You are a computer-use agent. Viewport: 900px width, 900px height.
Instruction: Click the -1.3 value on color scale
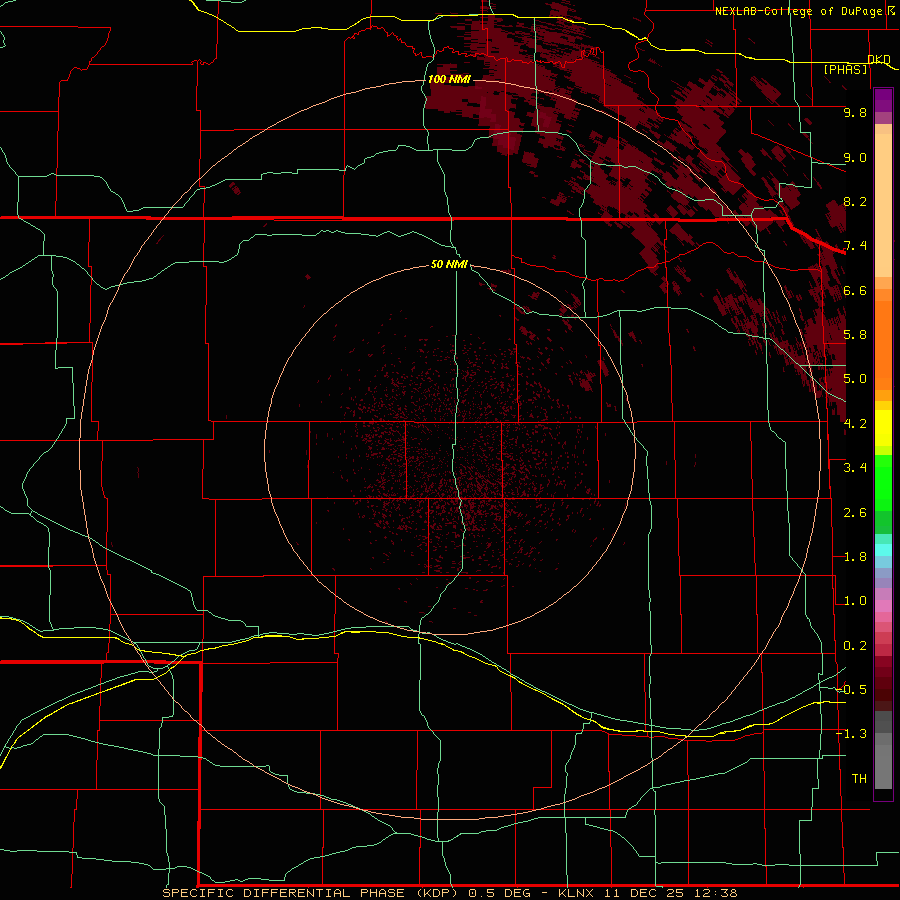(852, 734)
